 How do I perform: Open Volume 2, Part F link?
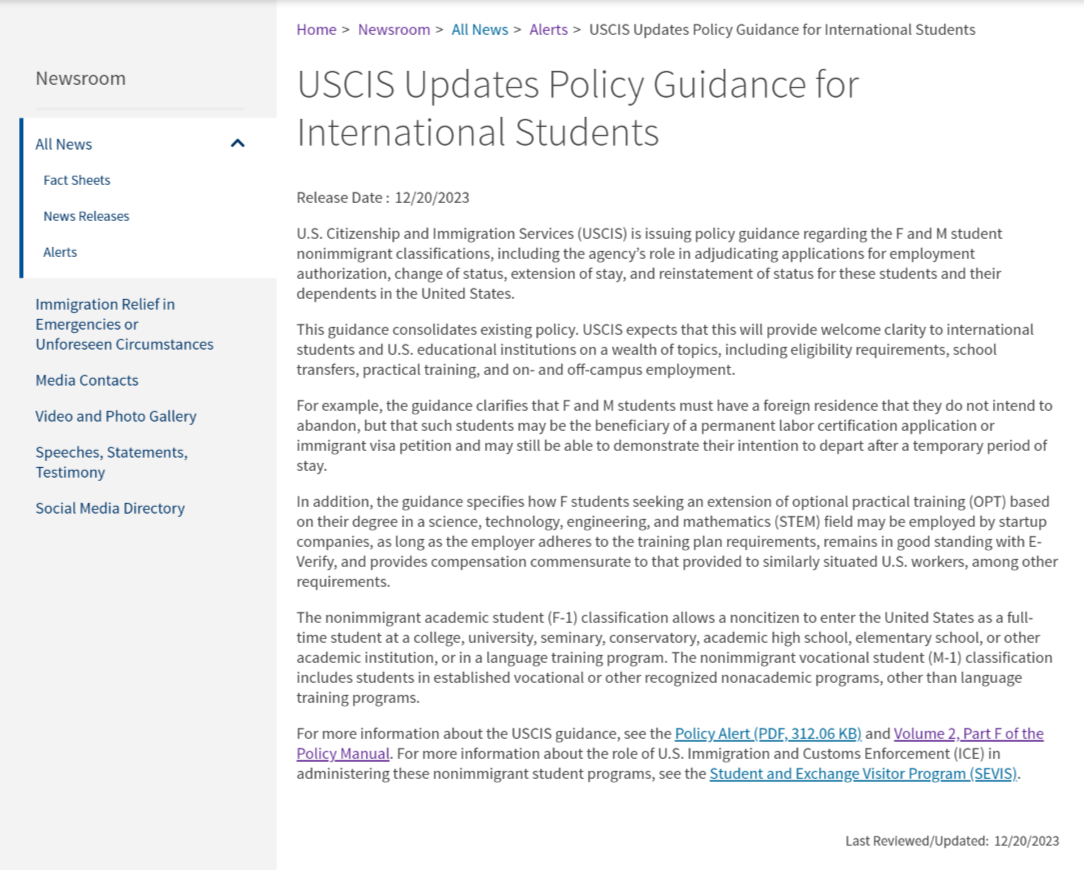[968, 734]
